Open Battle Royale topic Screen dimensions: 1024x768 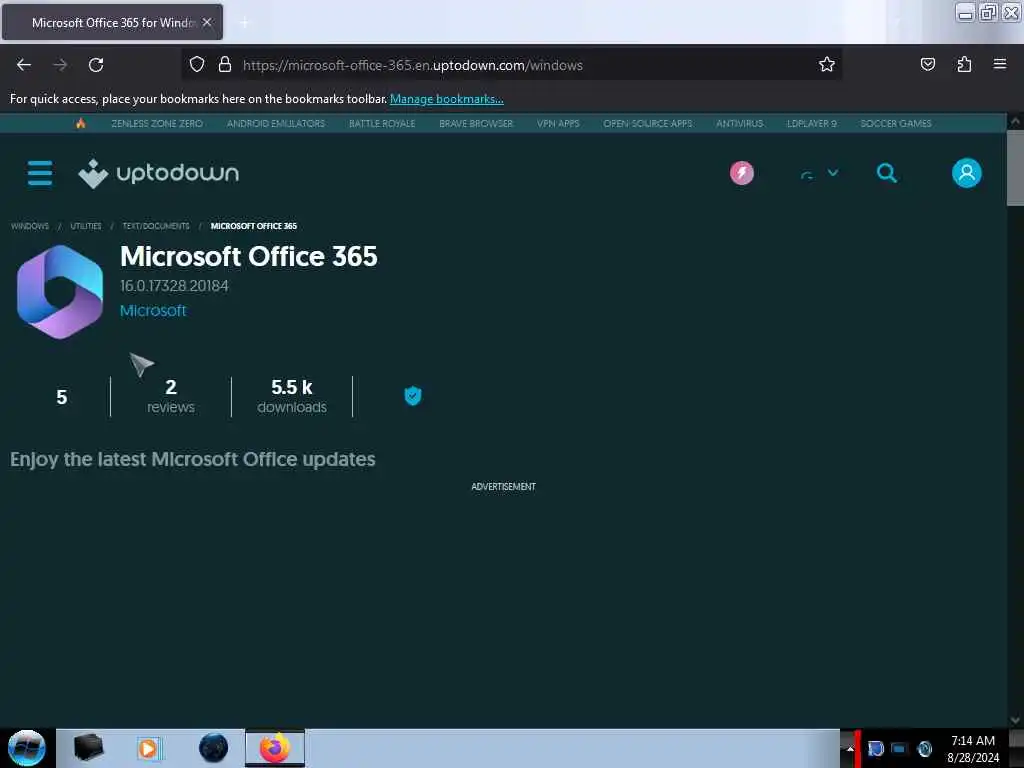[382, 123]
